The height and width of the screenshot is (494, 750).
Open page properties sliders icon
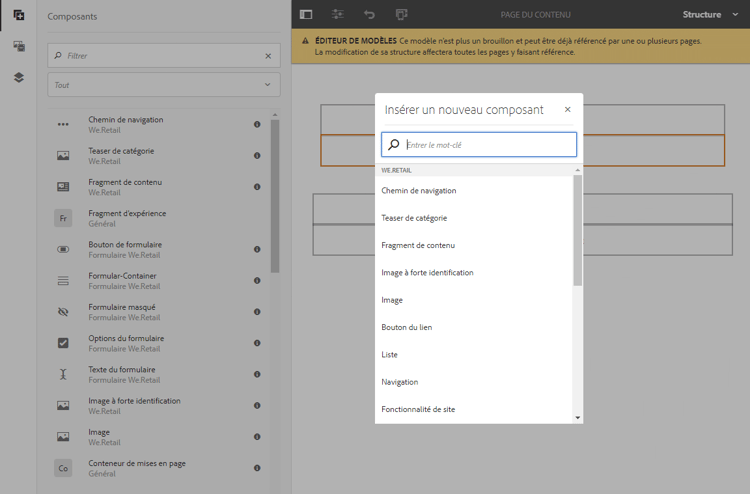(338, 14)
